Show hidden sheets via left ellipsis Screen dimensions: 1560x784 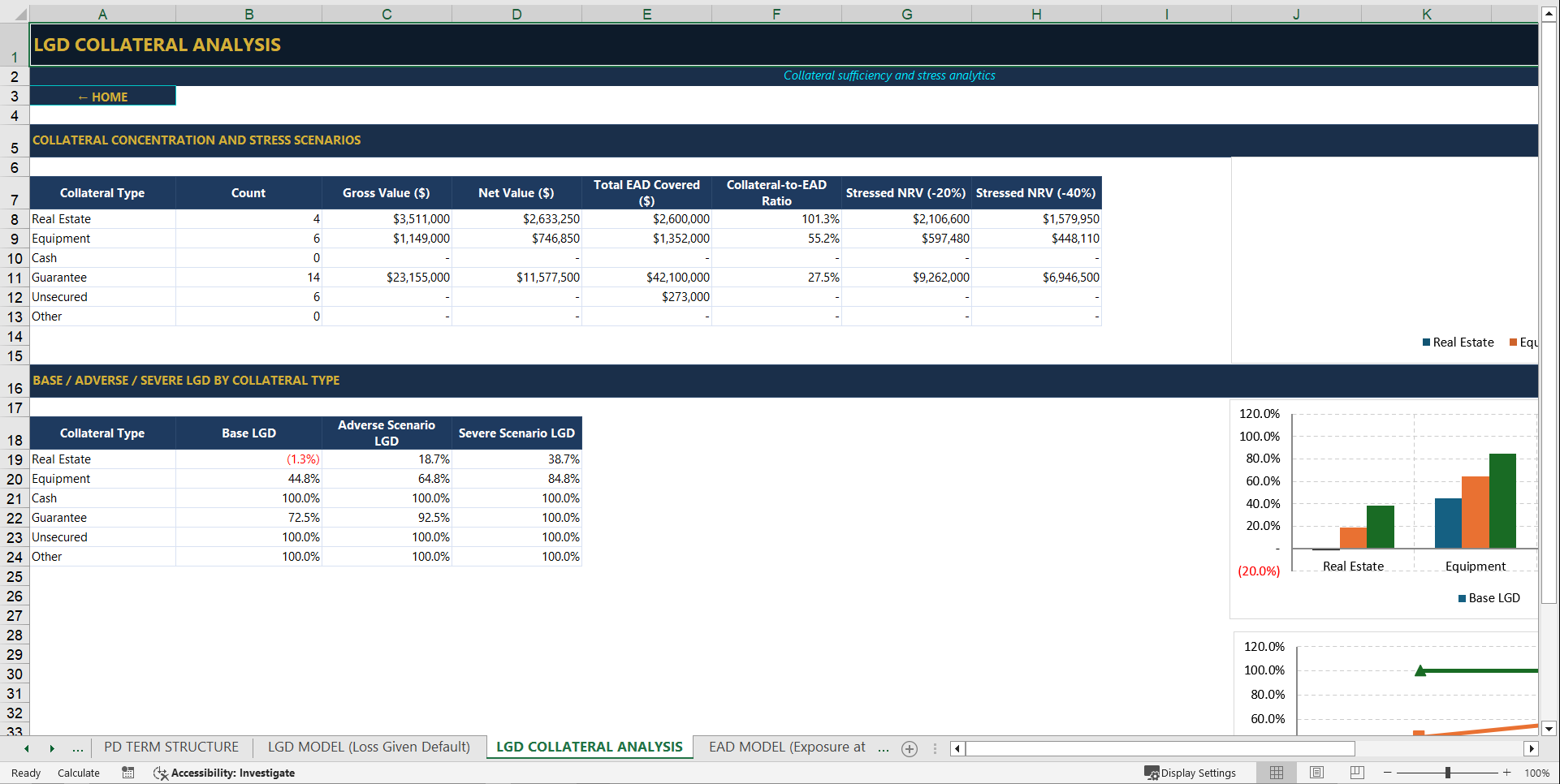(78, 749)
